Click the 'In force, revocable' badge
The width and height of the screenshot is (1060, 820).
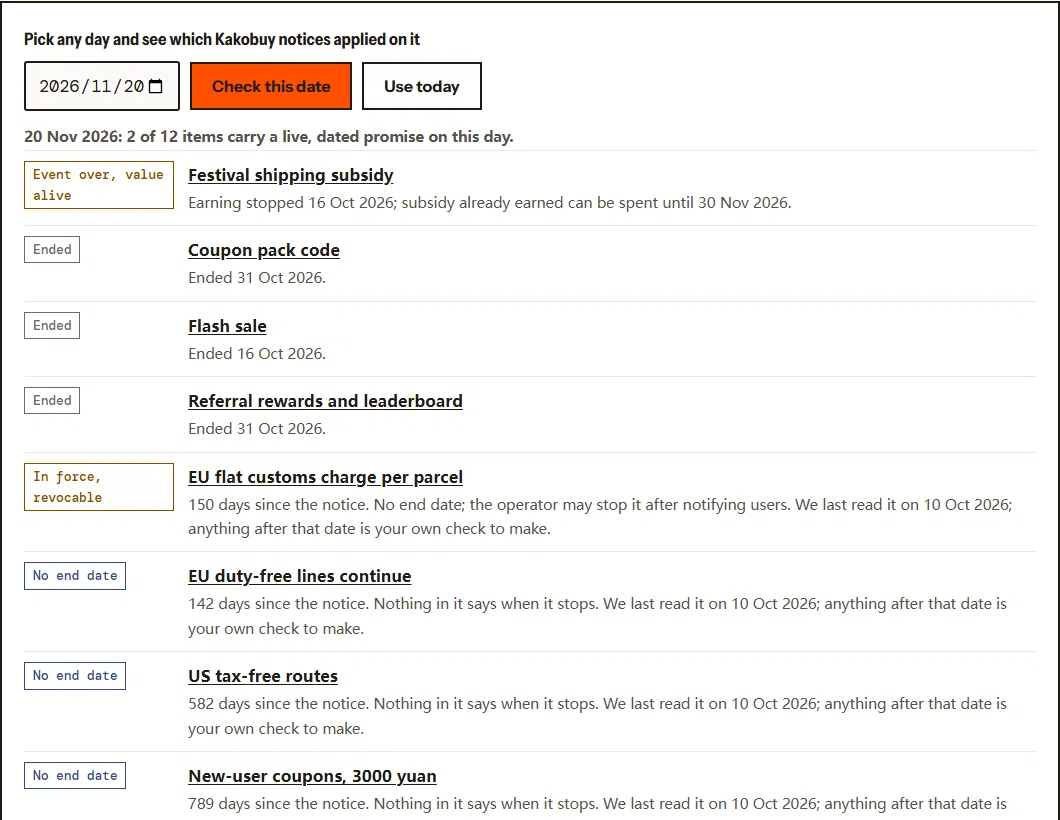[99, 487]
